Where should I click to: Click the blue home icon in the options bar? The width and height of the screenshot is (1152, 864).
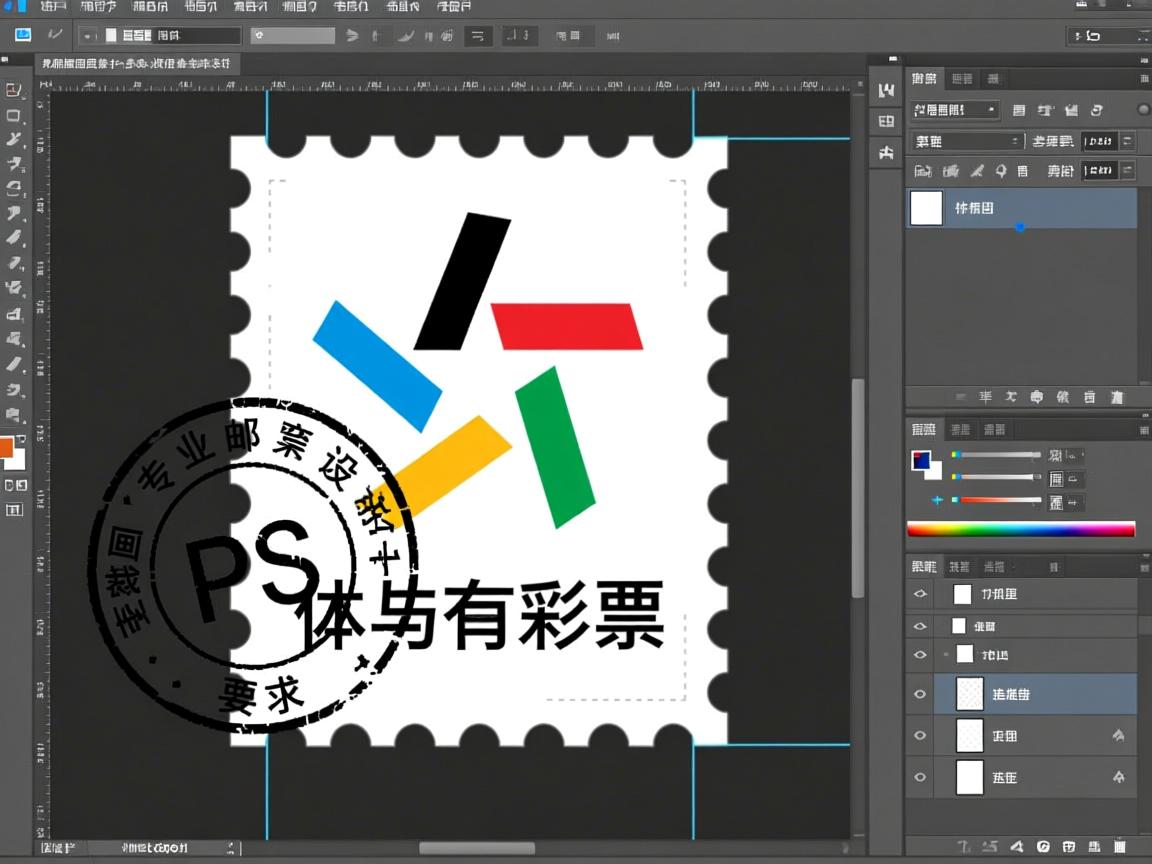tap(22, 35)
